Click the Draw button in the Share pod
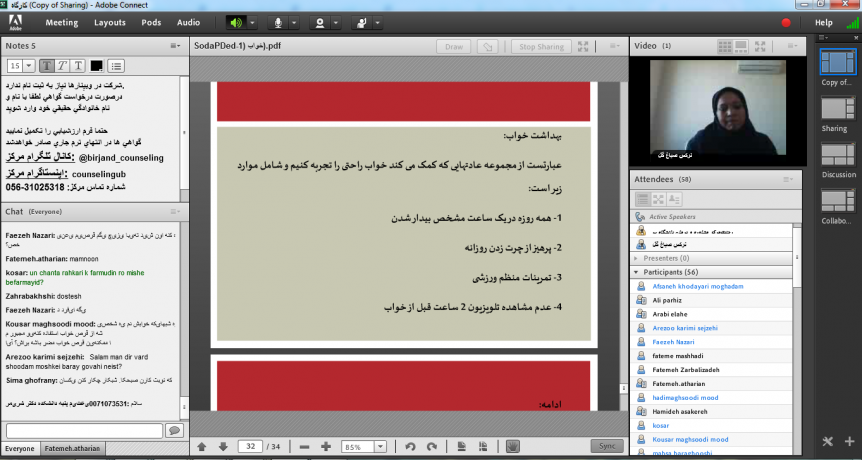The height and width of the screenshot is (460, 862). (x=454, y=47)
